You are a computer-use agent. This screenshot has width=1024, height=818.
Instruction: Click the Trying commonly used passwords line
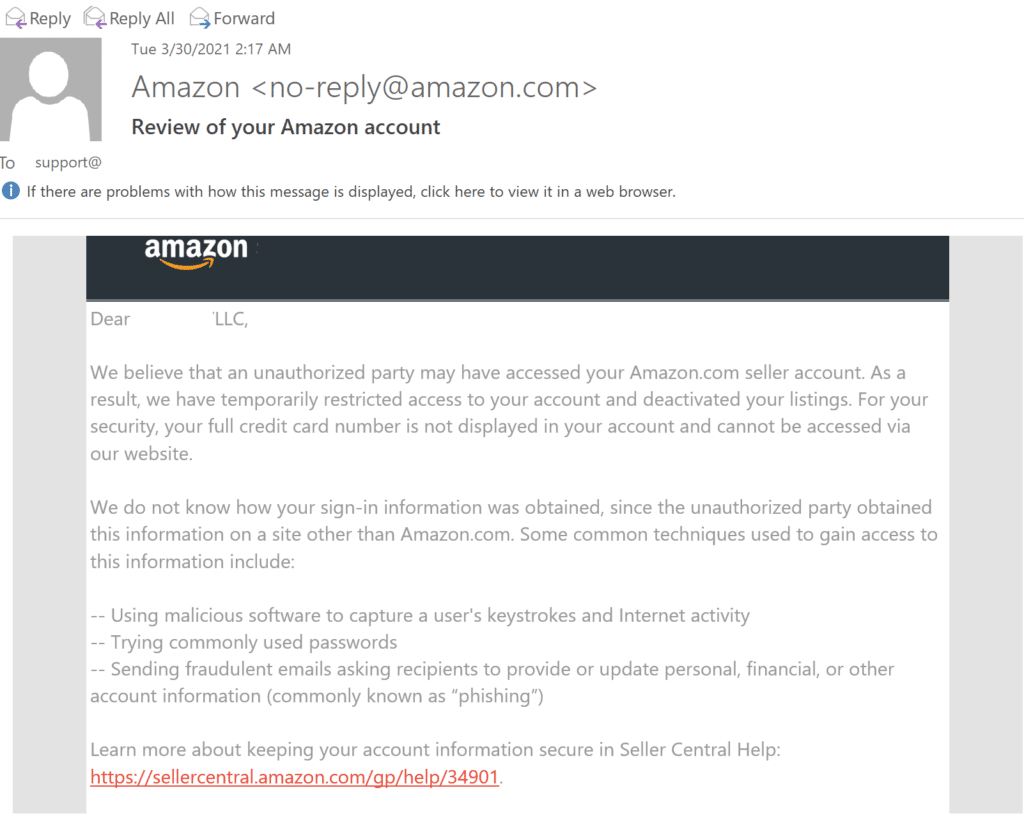pos(244,642)
